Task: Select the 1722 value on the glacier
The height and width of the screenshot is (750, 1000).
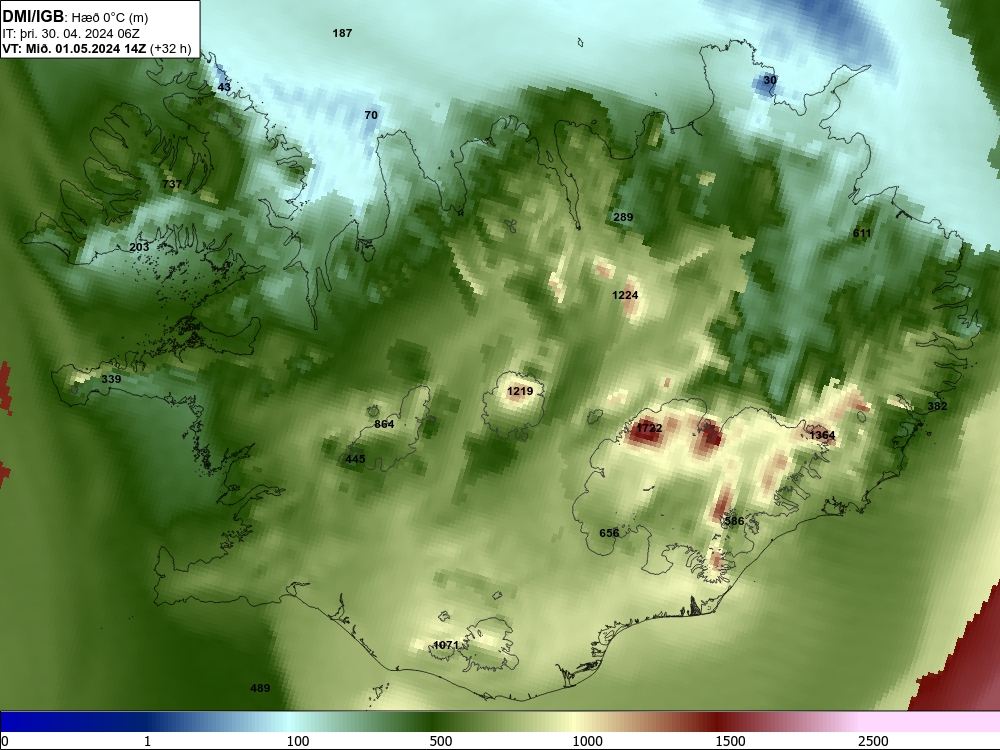Action: [649, 428]
